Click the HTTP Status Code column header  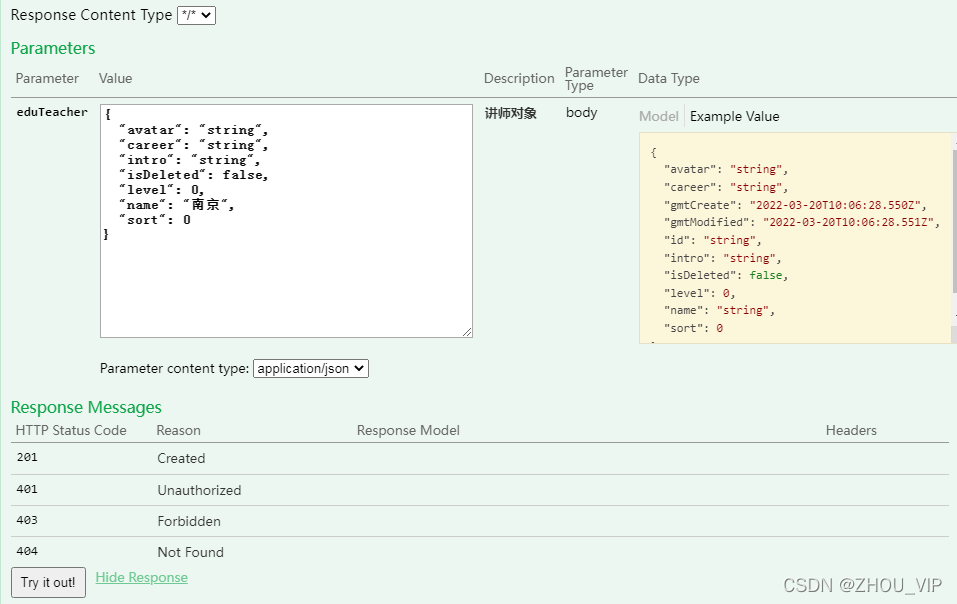coord(71,430)
